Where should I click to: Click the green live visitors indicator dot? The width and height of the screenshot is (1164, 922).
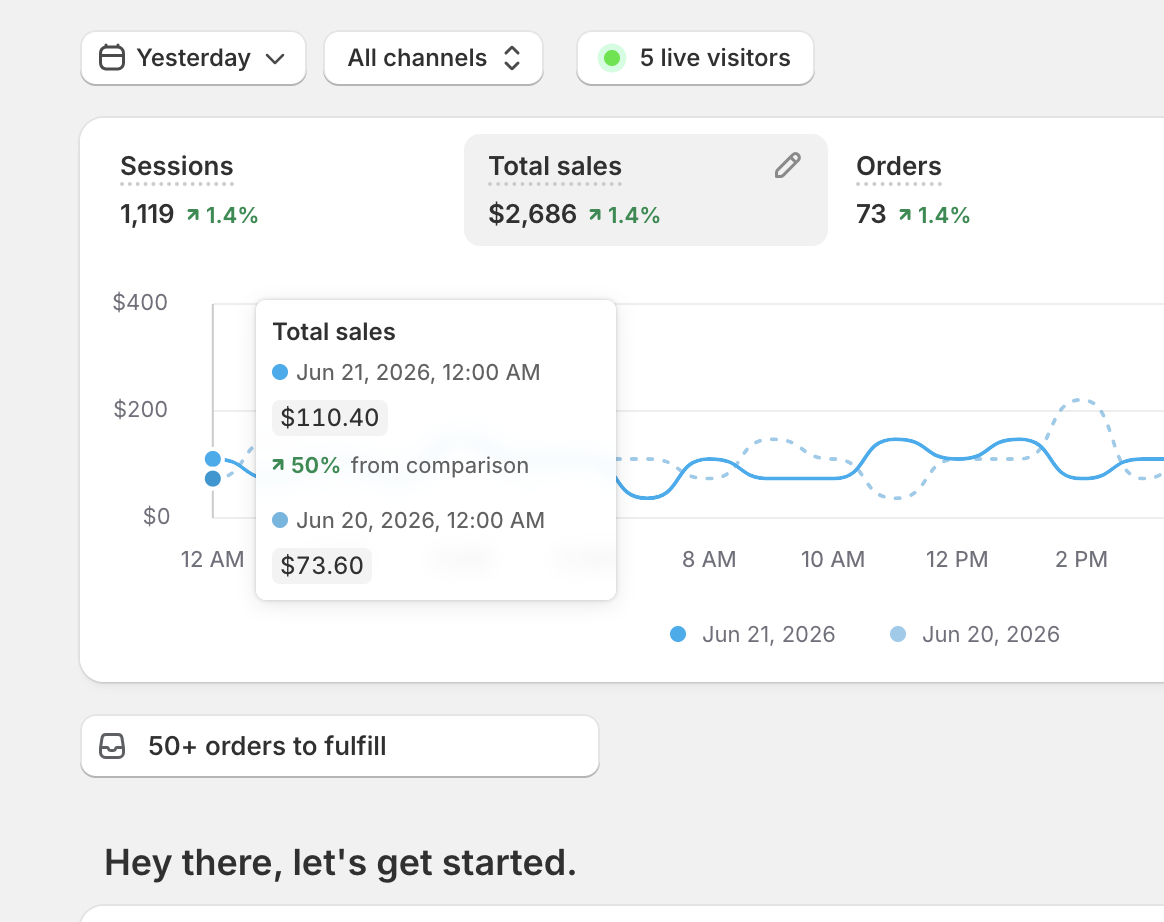coord(612,58)
